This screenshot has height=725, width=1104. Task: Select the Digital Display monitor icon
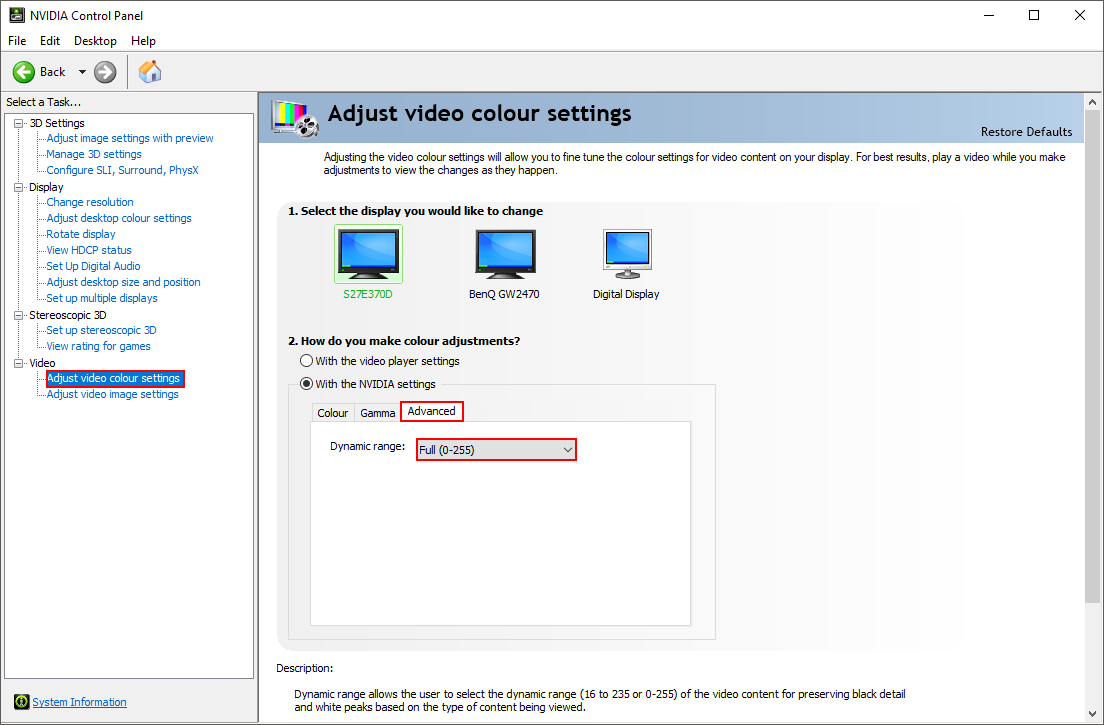(x=627, y=253)
